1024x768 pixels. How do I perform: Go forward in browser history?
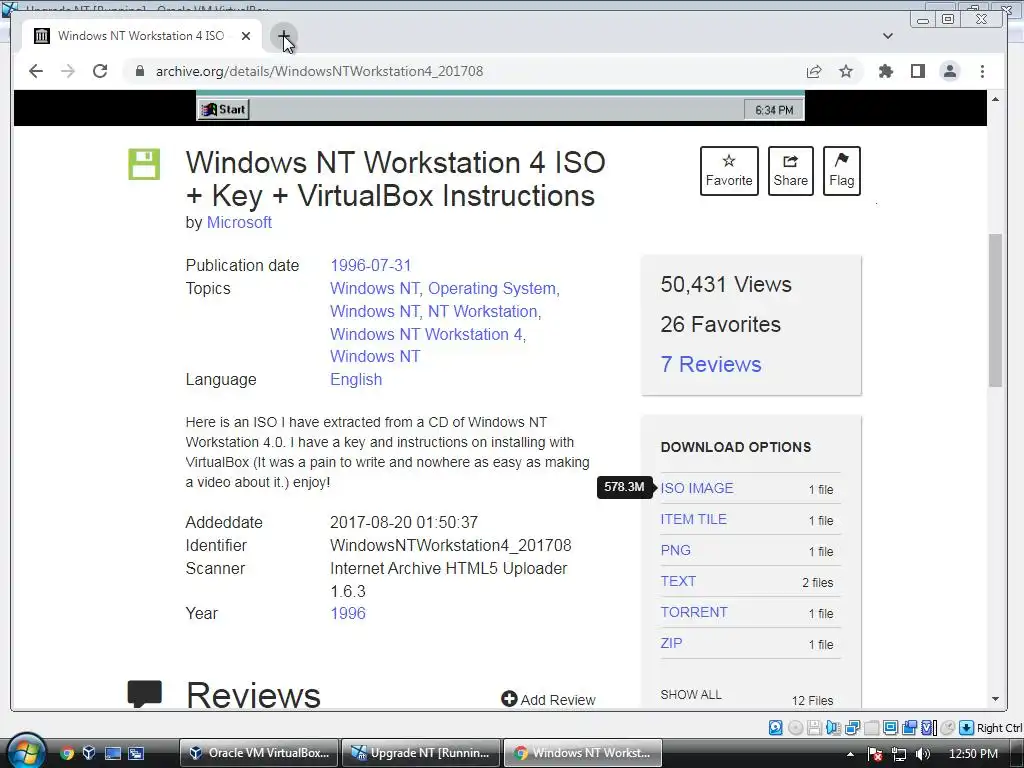[68, 71]
